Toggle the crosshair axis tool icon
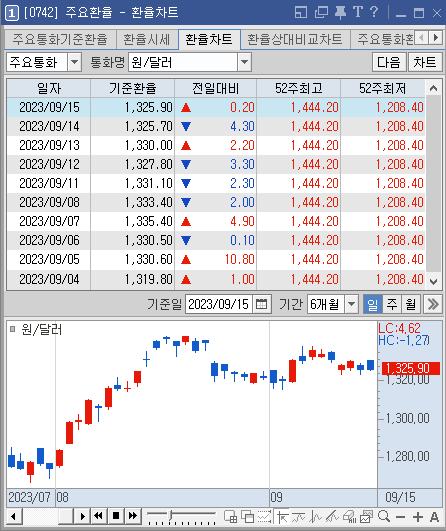Screen dimensions: 446x531 tap(282, 517)
